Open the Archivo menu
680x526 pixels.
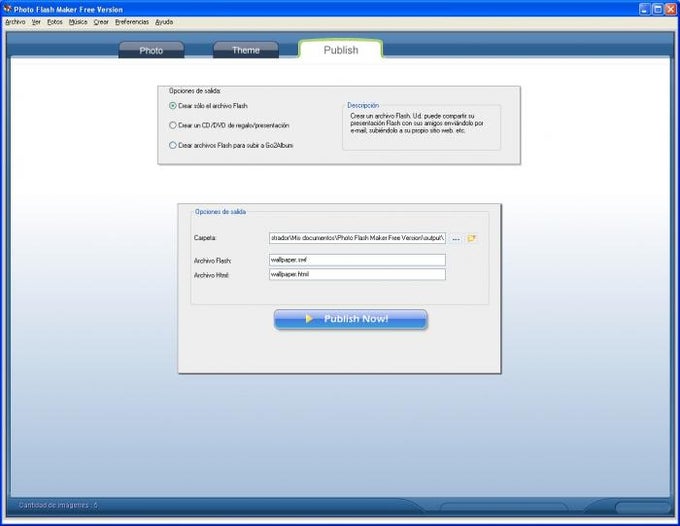[x=15, y=22]
